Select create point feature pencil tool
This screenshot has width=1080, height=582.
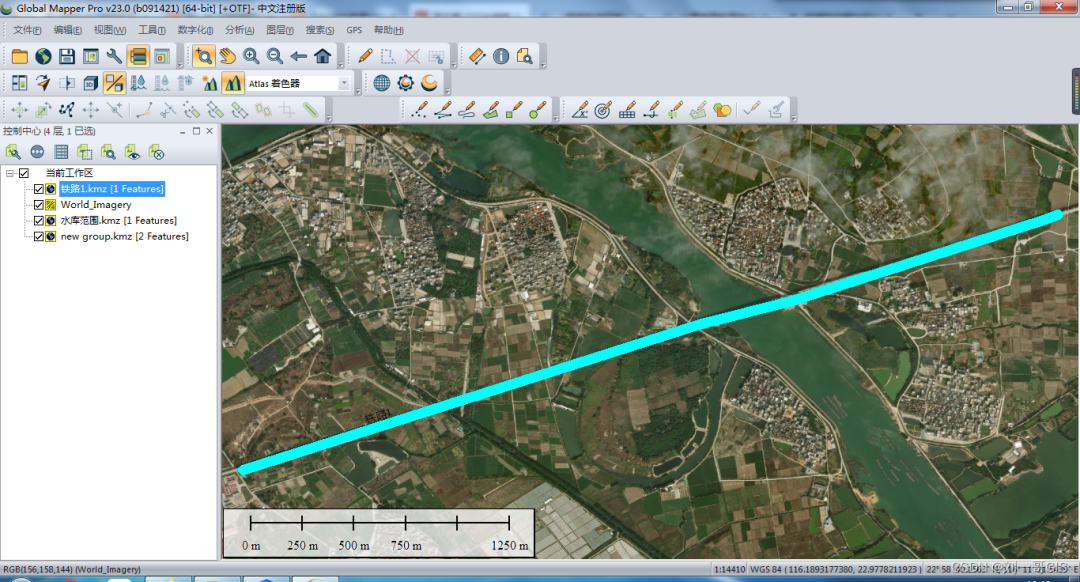tap(419, 110)
